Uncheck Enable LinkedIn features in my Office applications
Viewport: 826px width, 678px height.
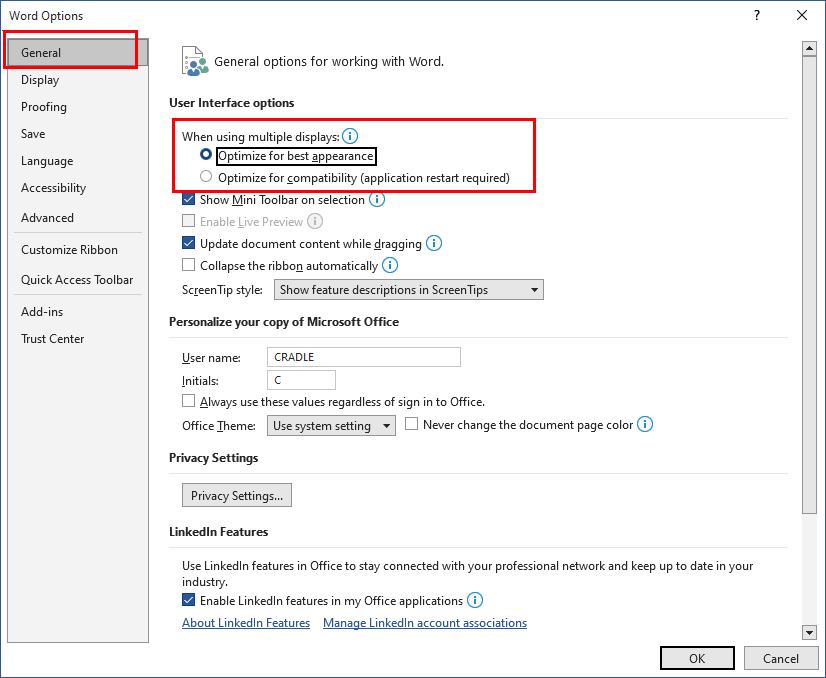[189, 600]
